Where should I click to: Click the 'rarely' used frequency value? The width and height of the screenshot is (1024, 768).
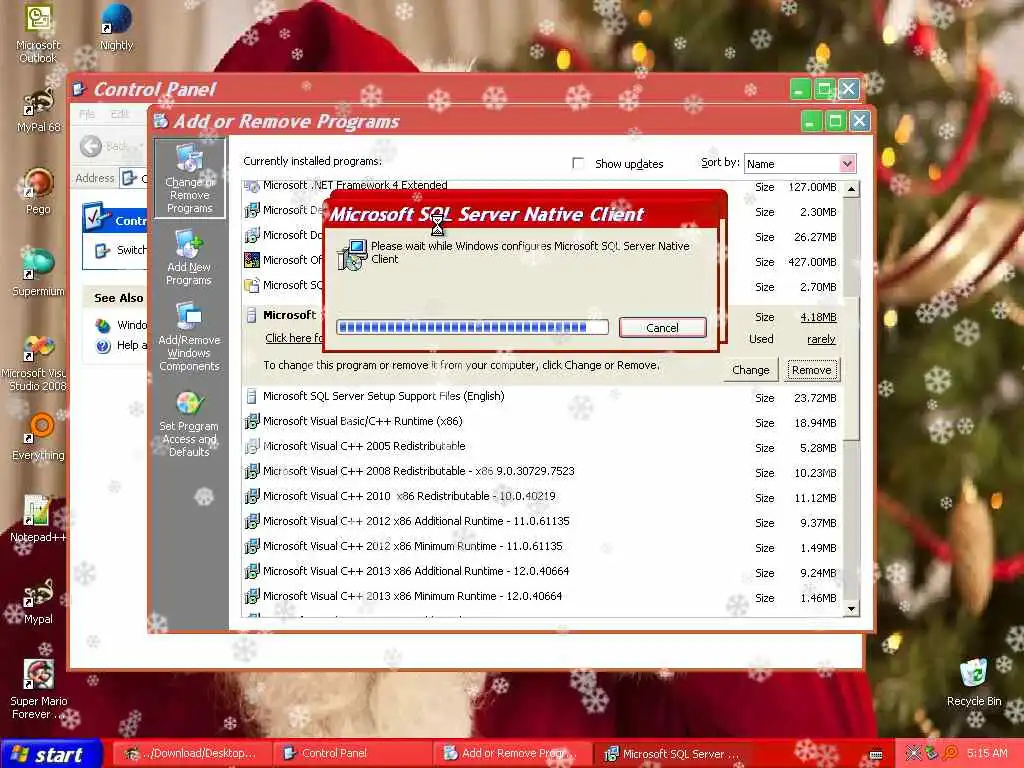pyautogui.click(x=822, y=340)
